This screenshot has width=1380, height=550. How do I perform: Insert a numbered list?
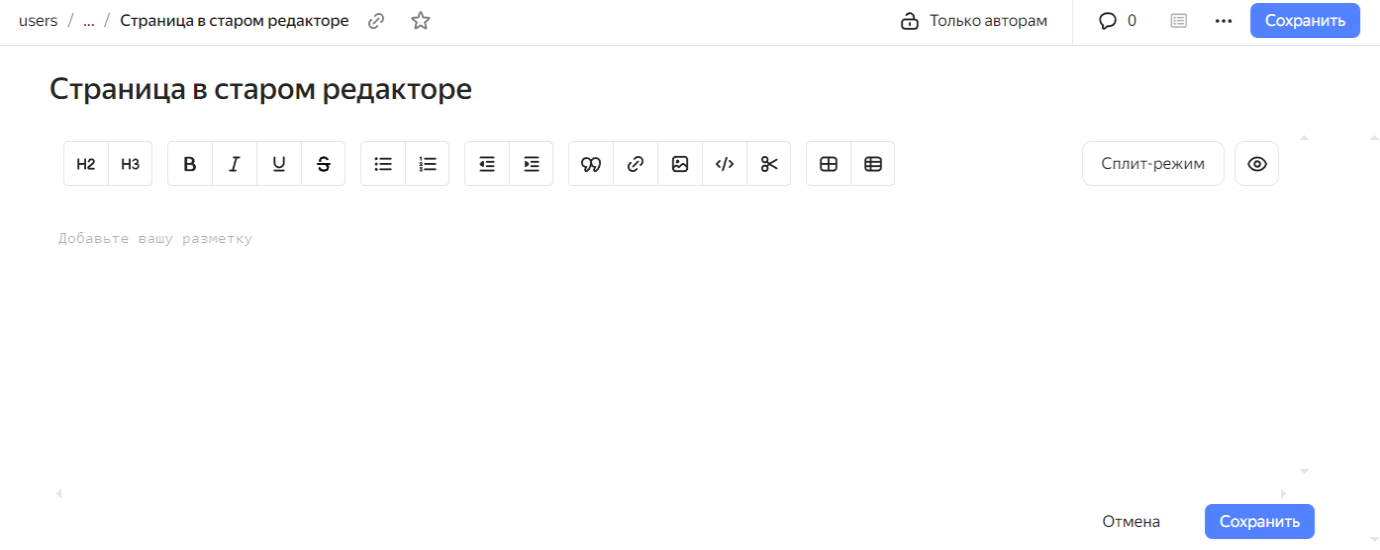point(427,164)
